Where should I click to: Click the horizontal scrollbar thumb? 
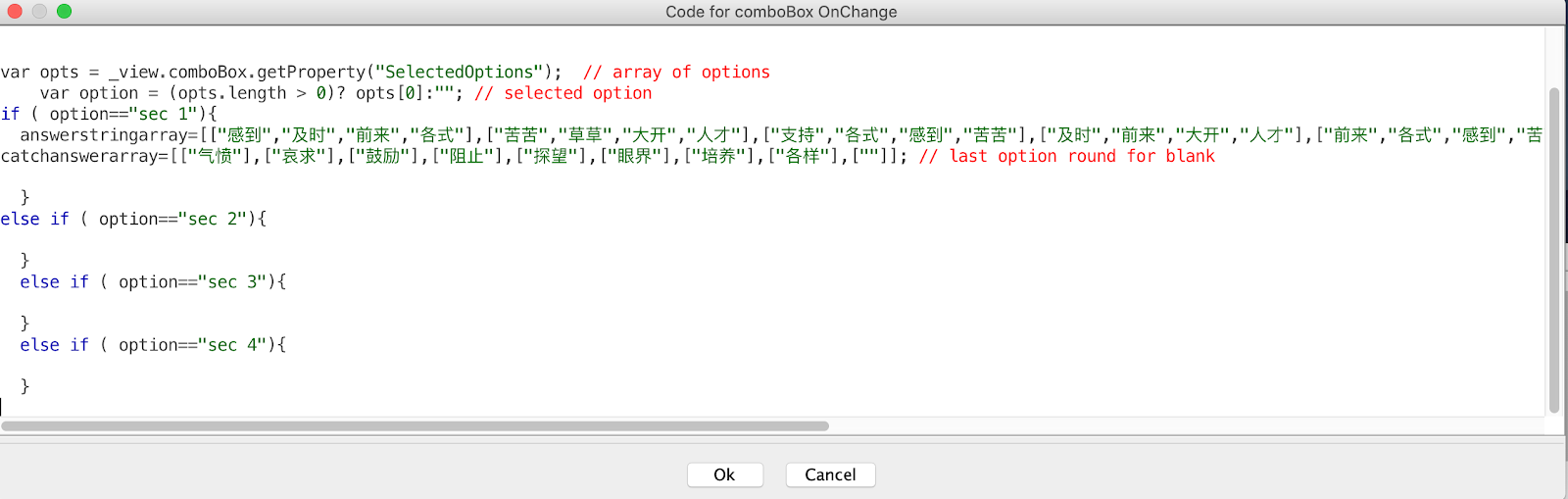pyautogui.click(x=415, y=426)
